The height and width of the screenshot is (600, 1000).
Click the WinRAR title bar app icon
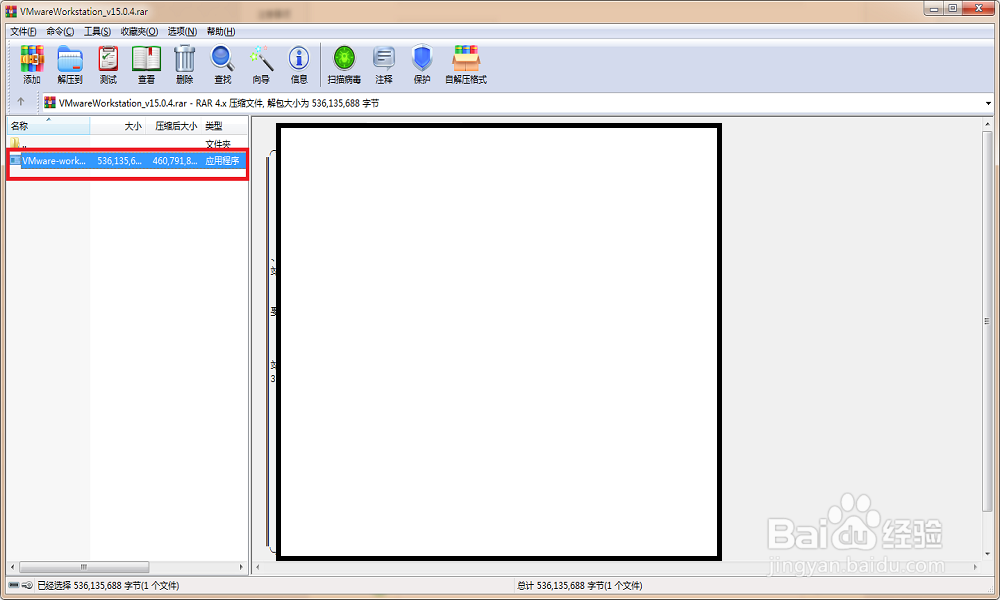click(x=11, y=11)
